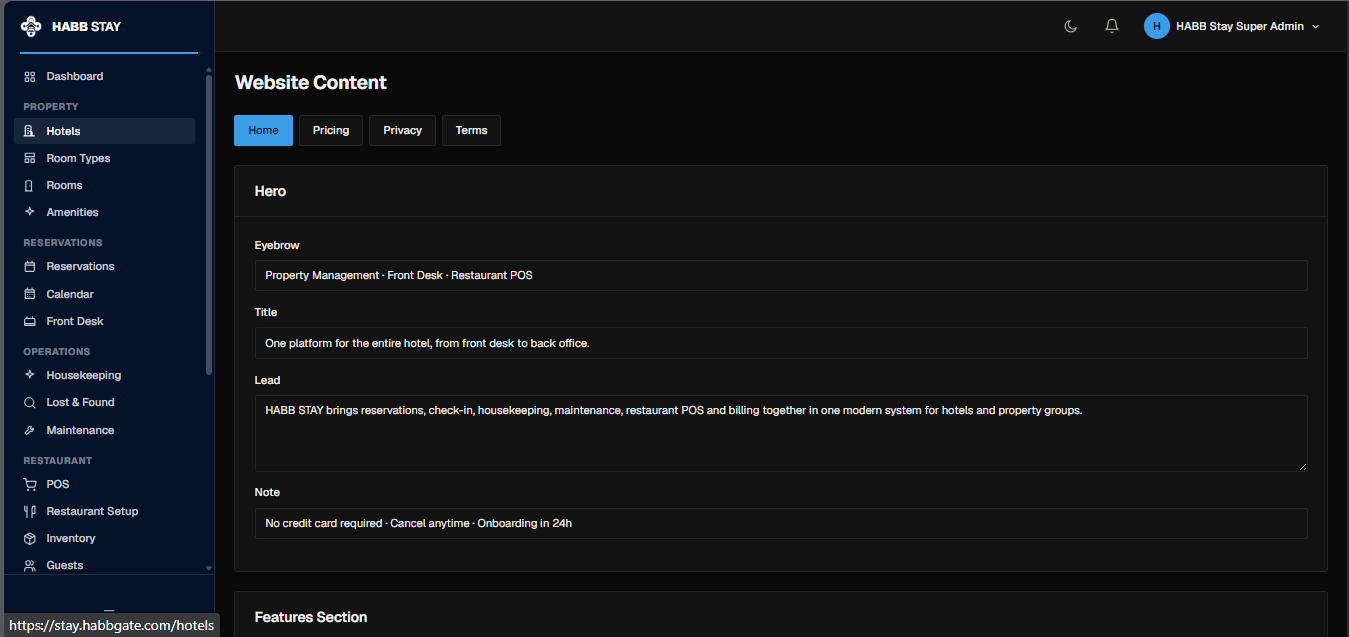Toggle dark mode moon icon

(x=1071, y=26)
